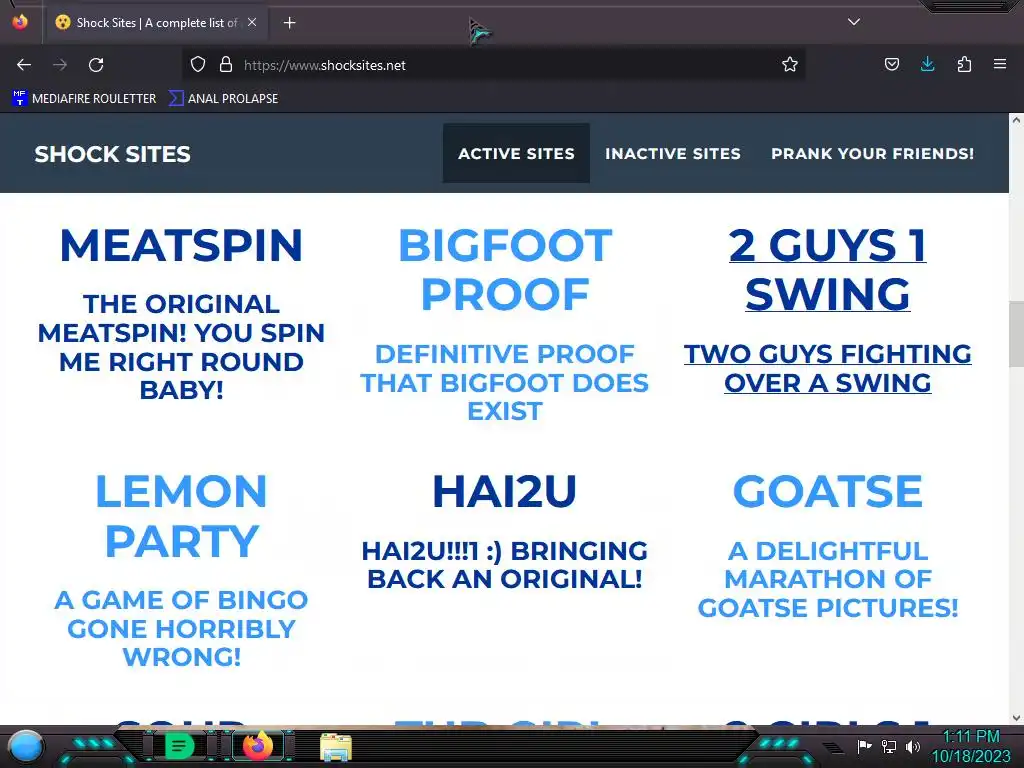Open Prank Your Friends menu item

coord(872,153)
